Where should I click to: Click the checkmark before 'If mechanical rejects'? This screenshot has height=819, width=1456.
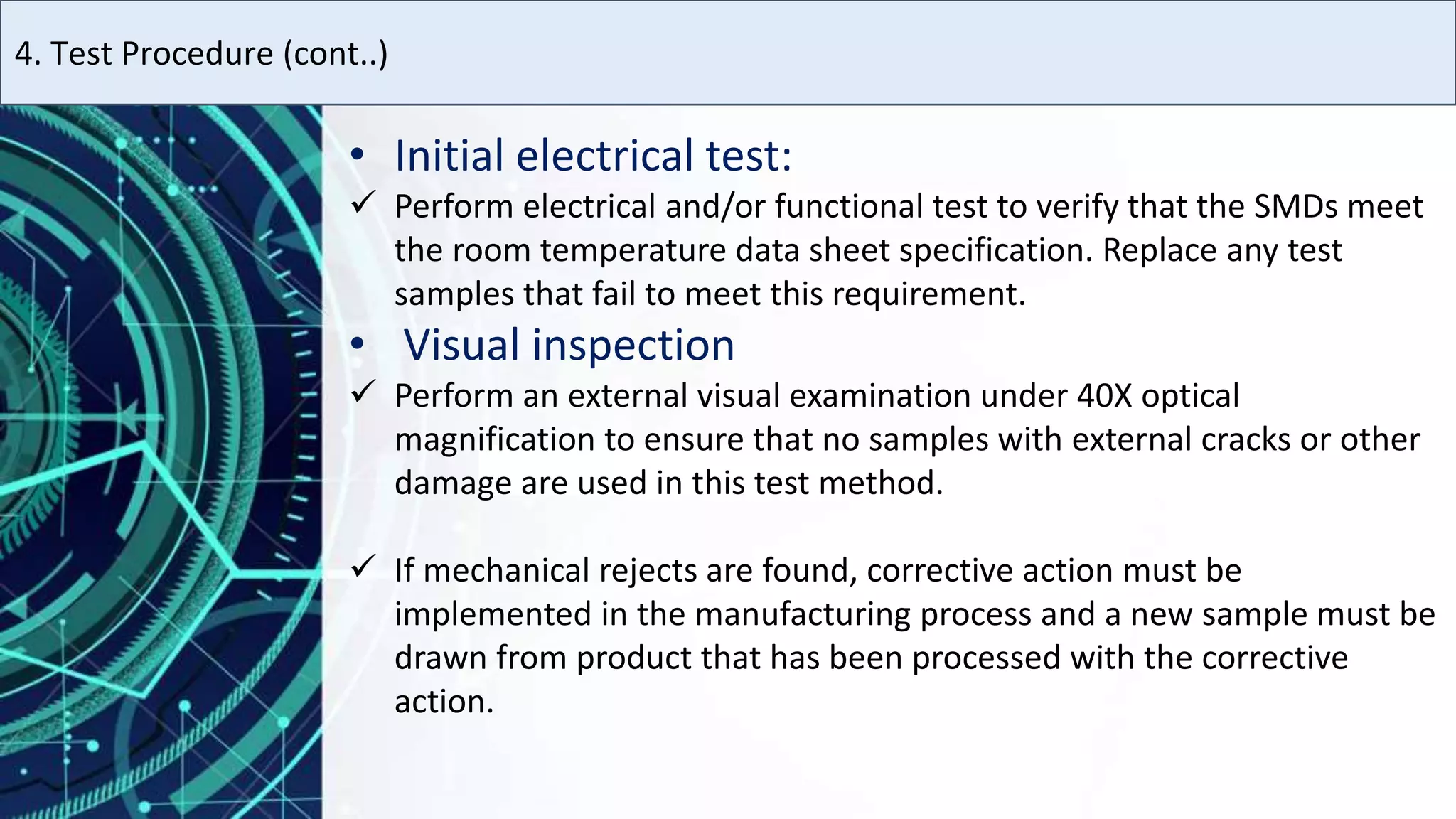[363, 567]
